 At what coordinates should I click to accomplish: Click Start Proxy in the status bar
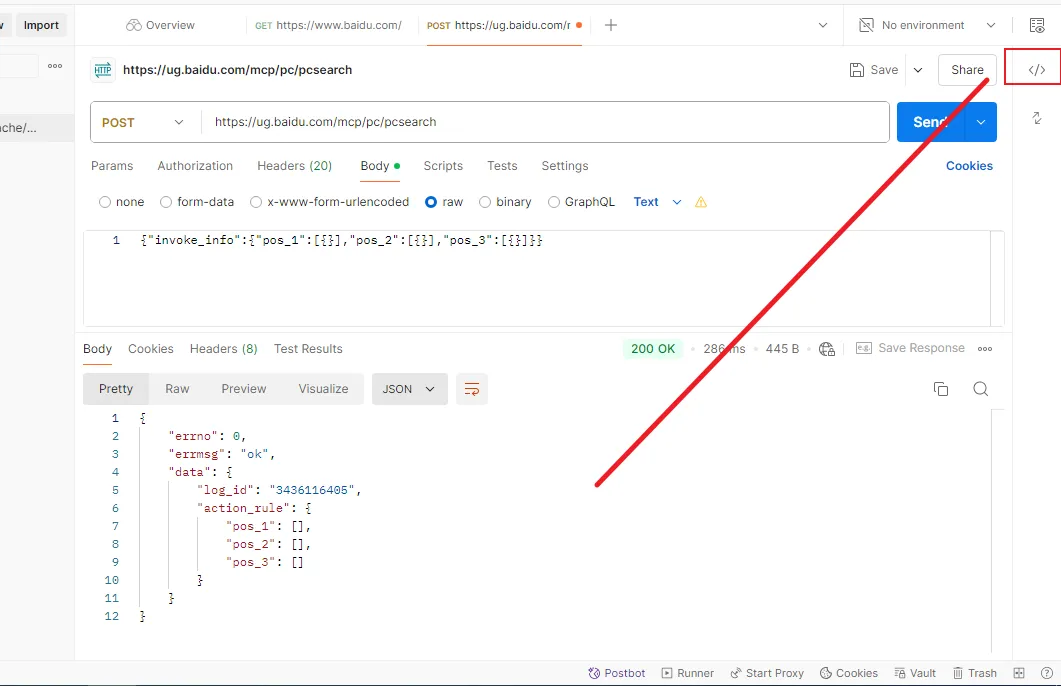(x=767, y=673)
